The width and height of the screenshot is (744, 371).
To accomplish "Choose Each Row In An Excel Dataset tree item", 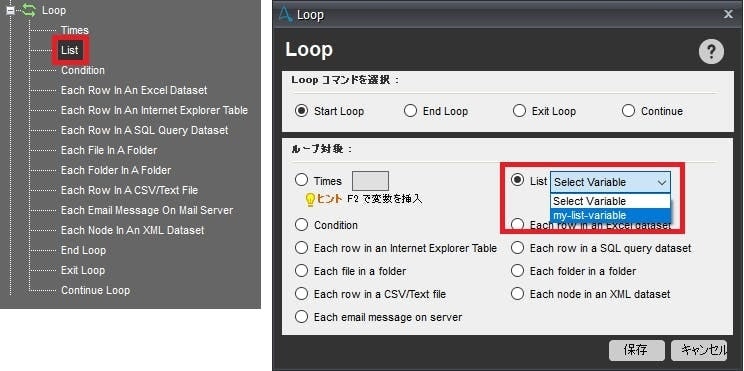I will pos(134,90).
